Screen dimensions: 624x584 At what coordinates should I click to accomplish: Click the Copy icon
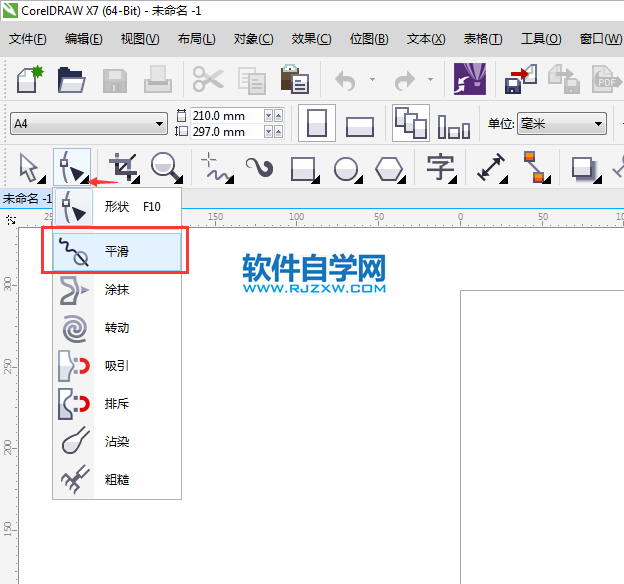(x=252, y=81)
